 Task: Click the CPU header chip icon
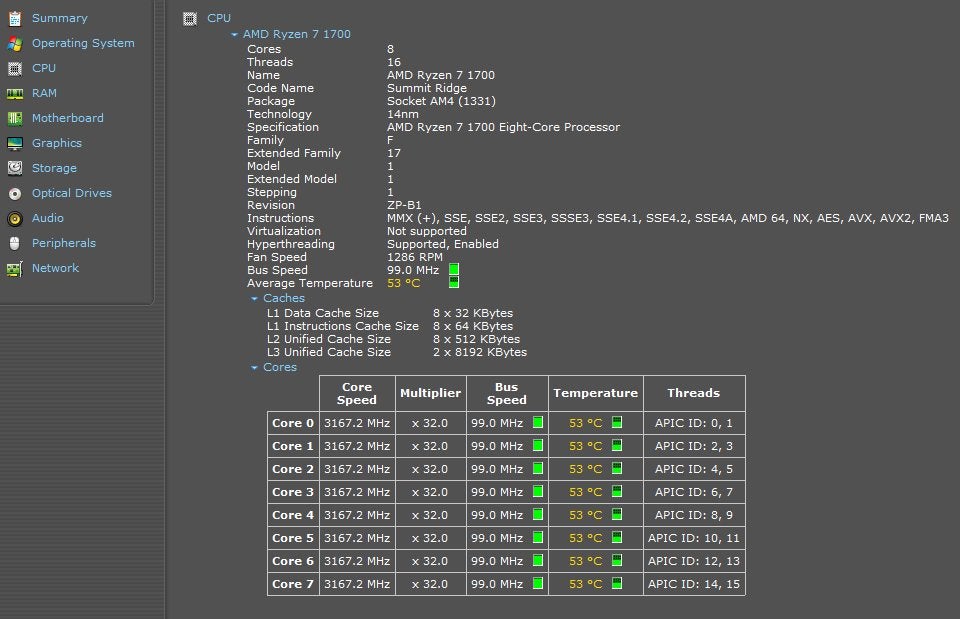pos(190,19)
